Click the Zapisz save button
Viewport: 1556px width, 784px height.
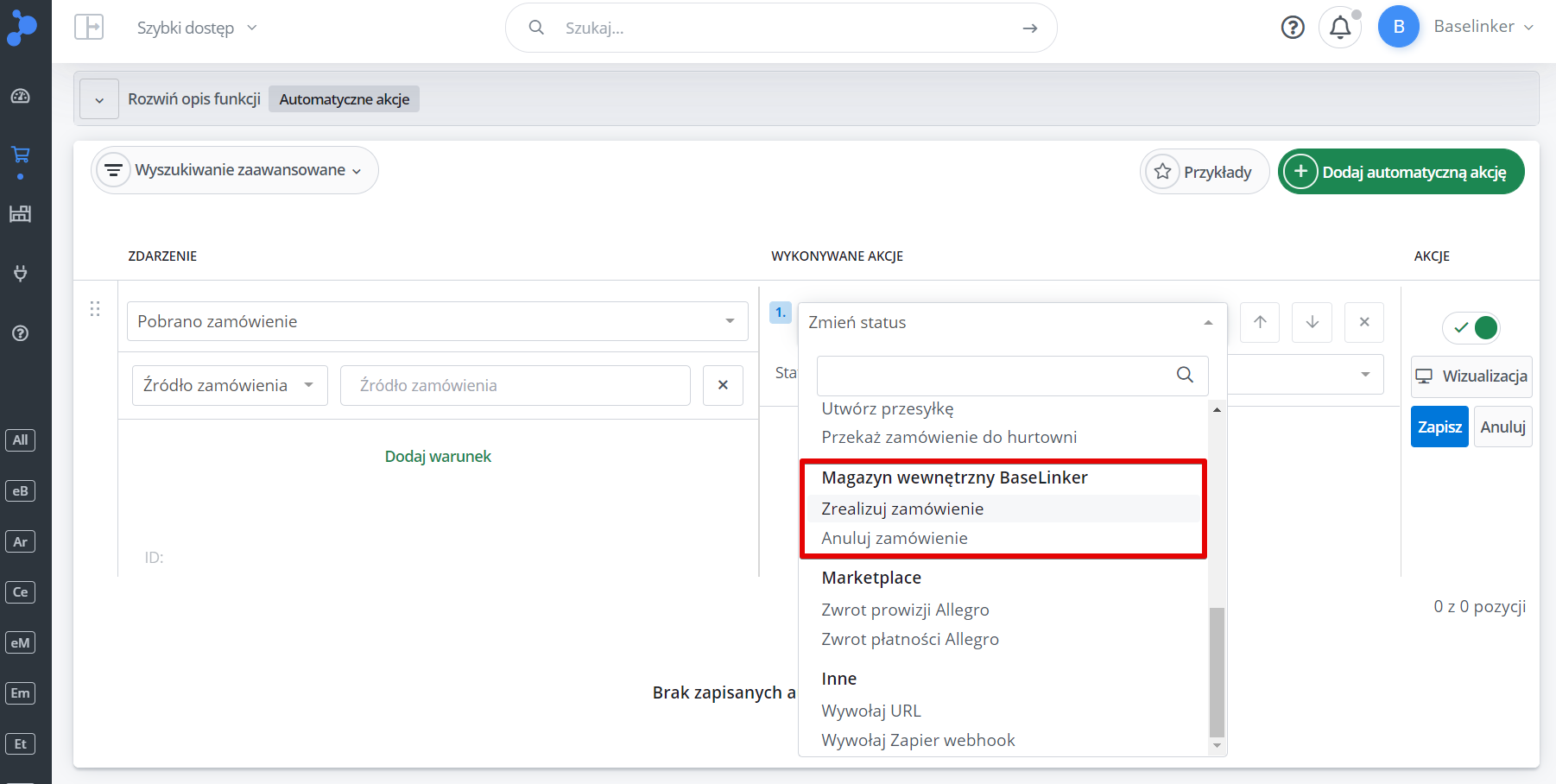pyautogui.click(x=1439, y=427)
